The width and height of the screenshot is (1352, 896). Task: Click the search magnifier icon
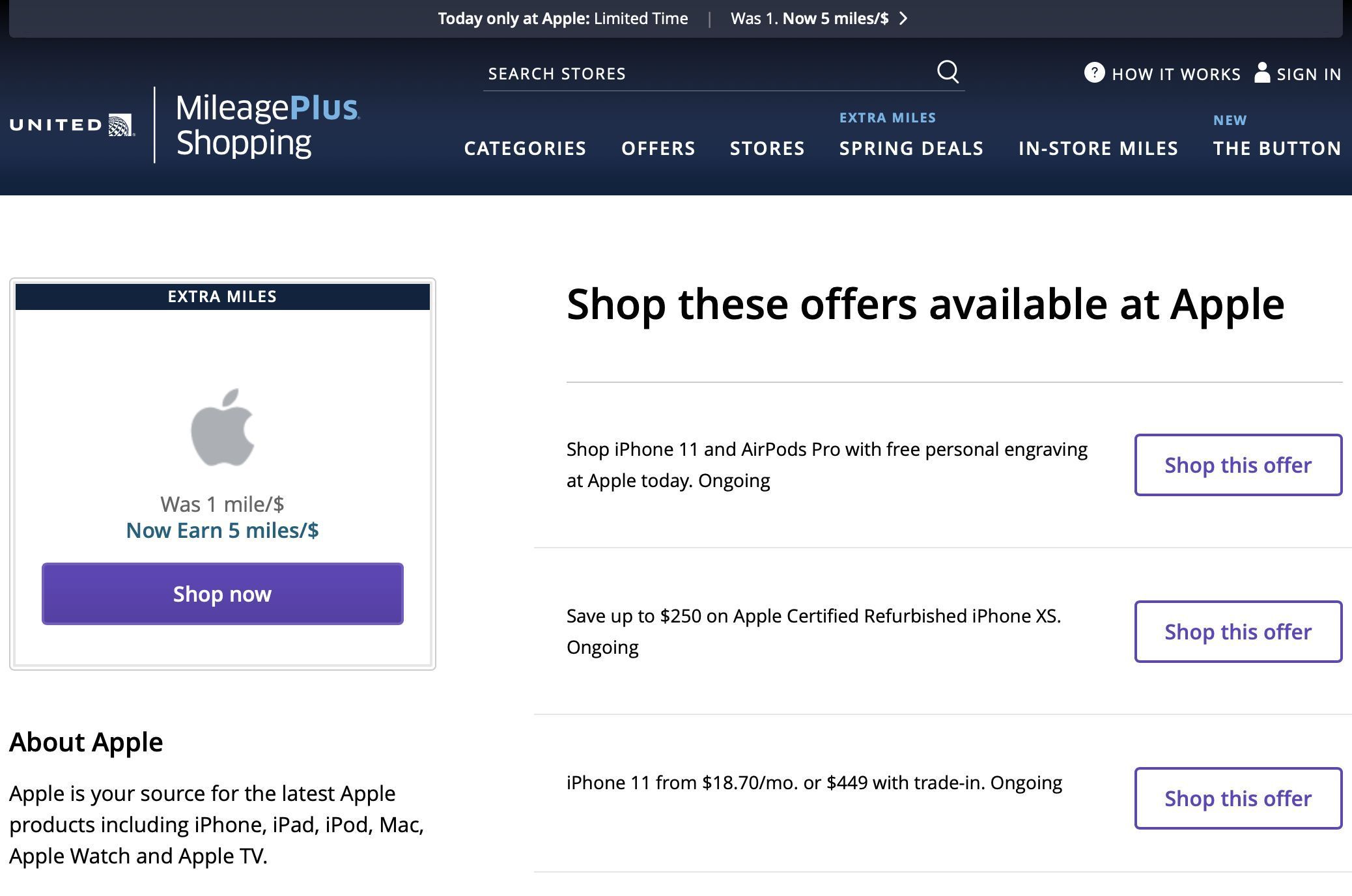[948, 72]
